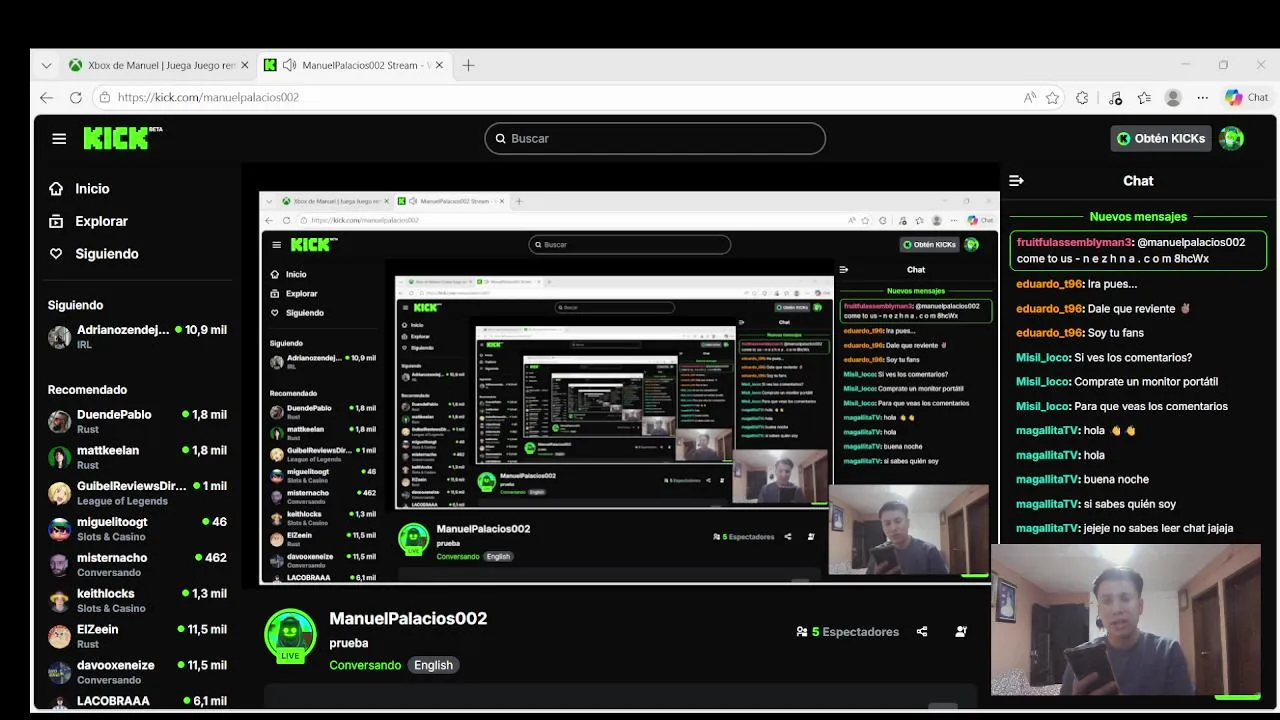Open misternacho recommended channel
Viewport: 1280px width, 720px height.
click(138, 564)
